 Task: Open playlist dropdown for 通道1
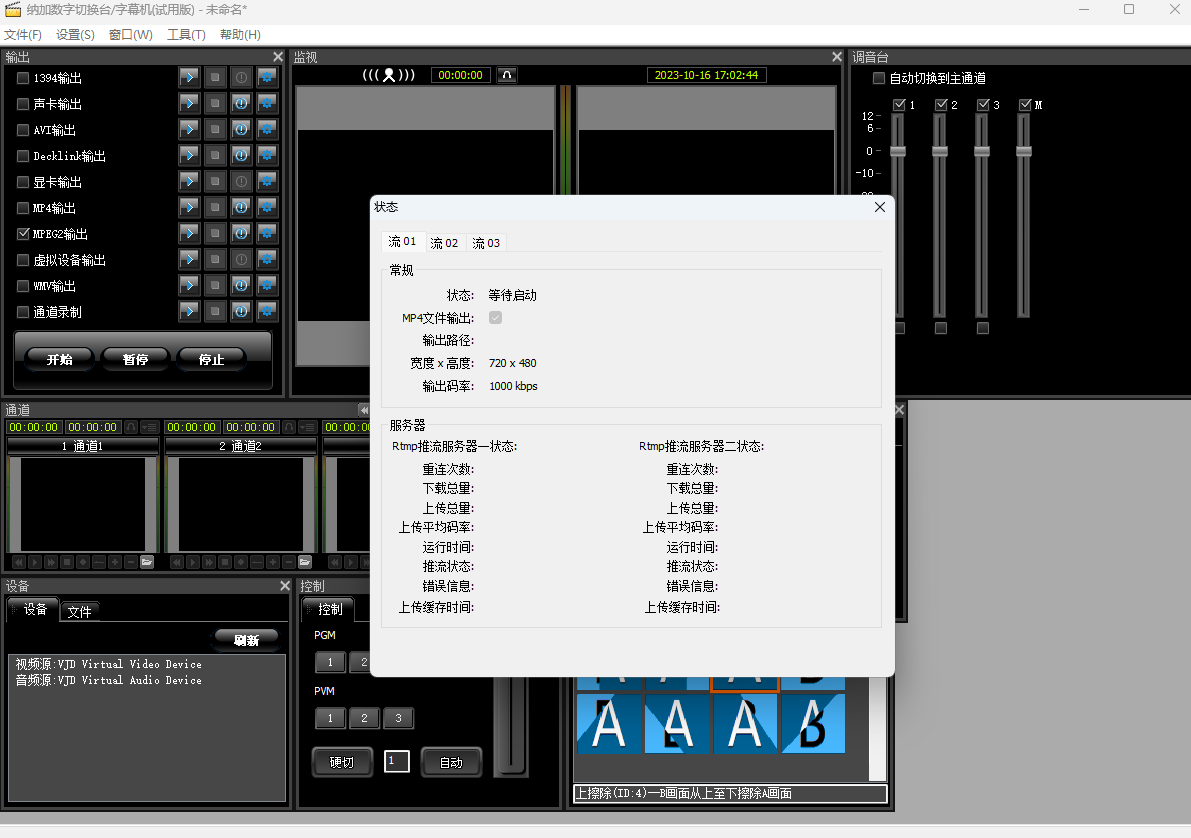click(150, 427)
